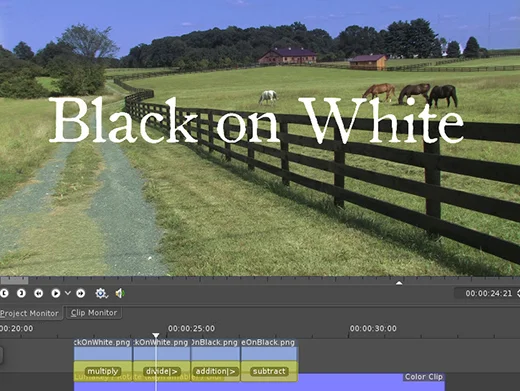The image size is (520, 391).
Task: Click the rewind playback button
Action: click(39, 293)
